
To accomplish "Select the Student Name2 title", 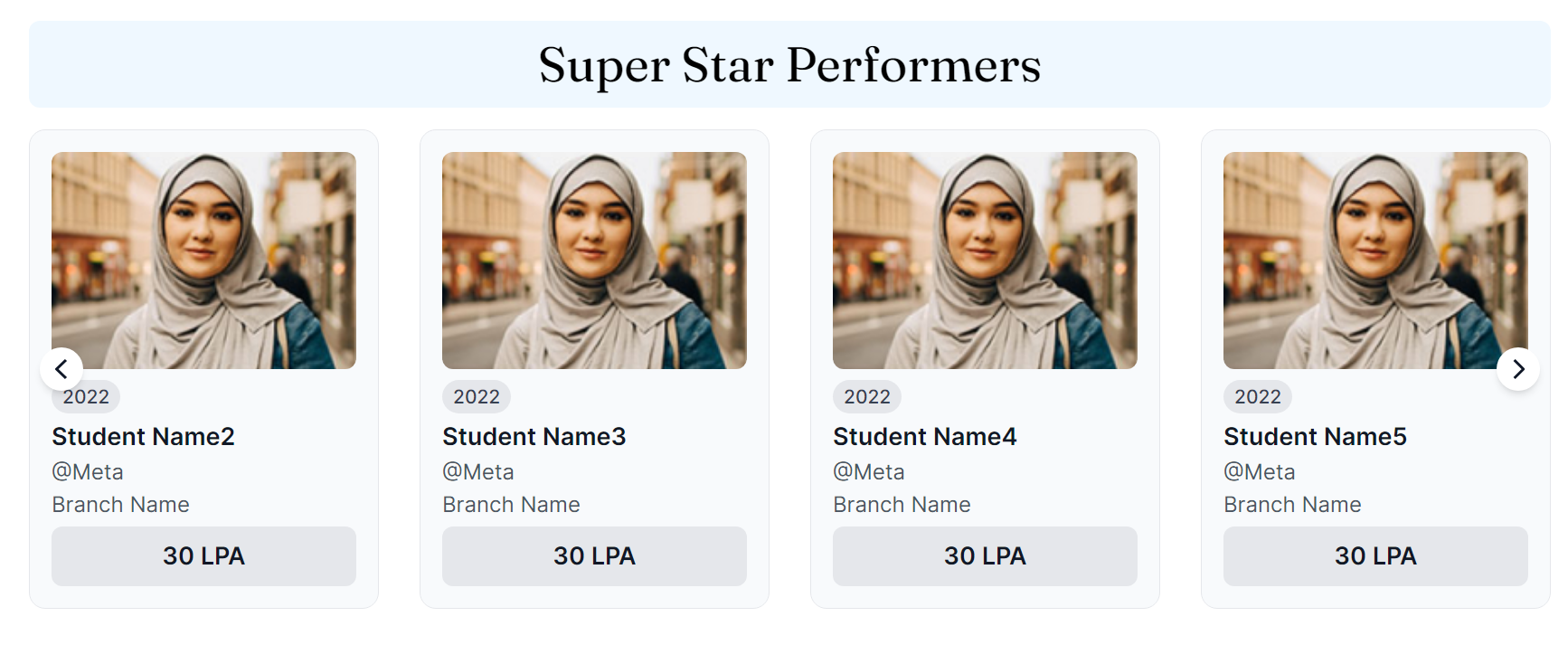I will 143,437.
